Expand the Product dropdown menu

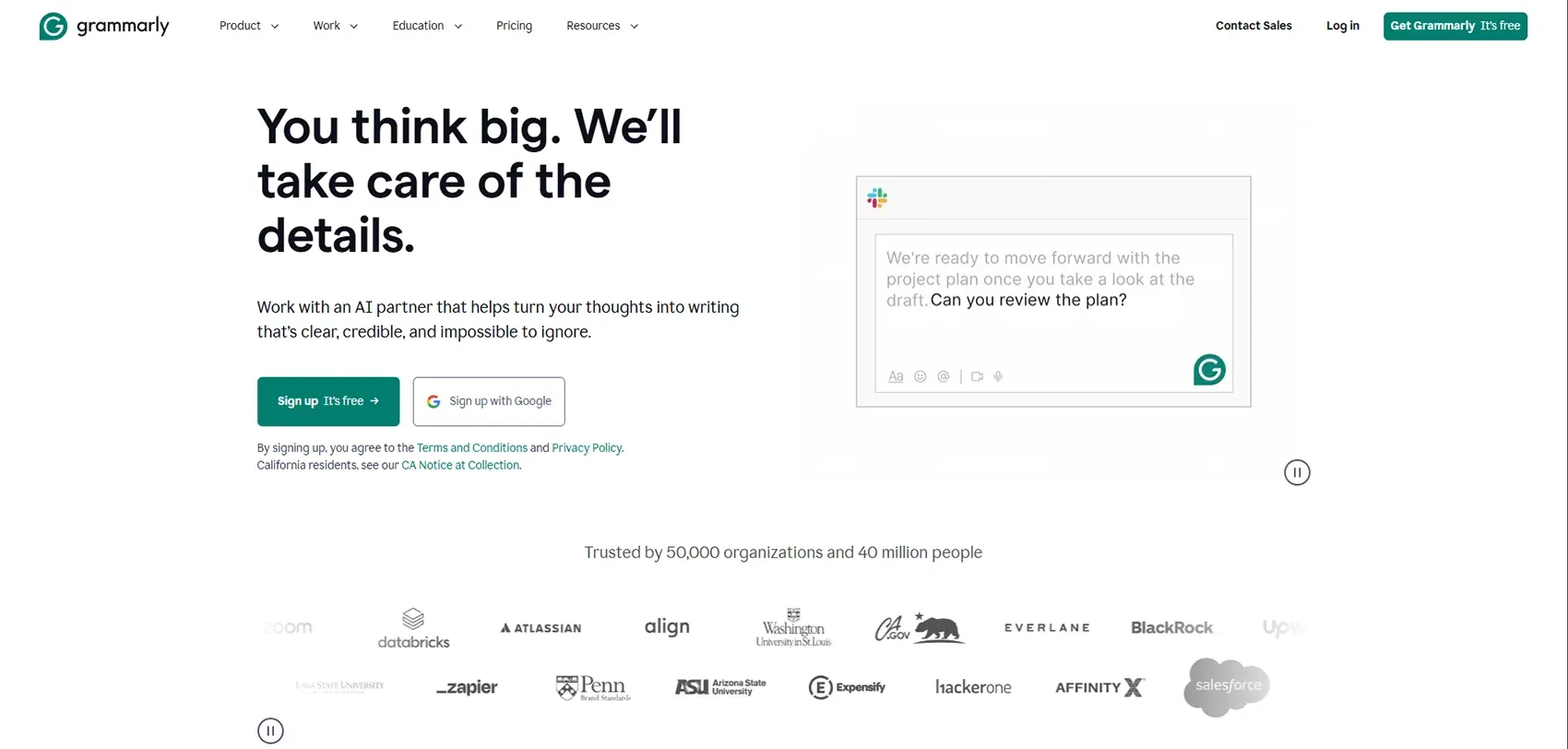[249, 26]
